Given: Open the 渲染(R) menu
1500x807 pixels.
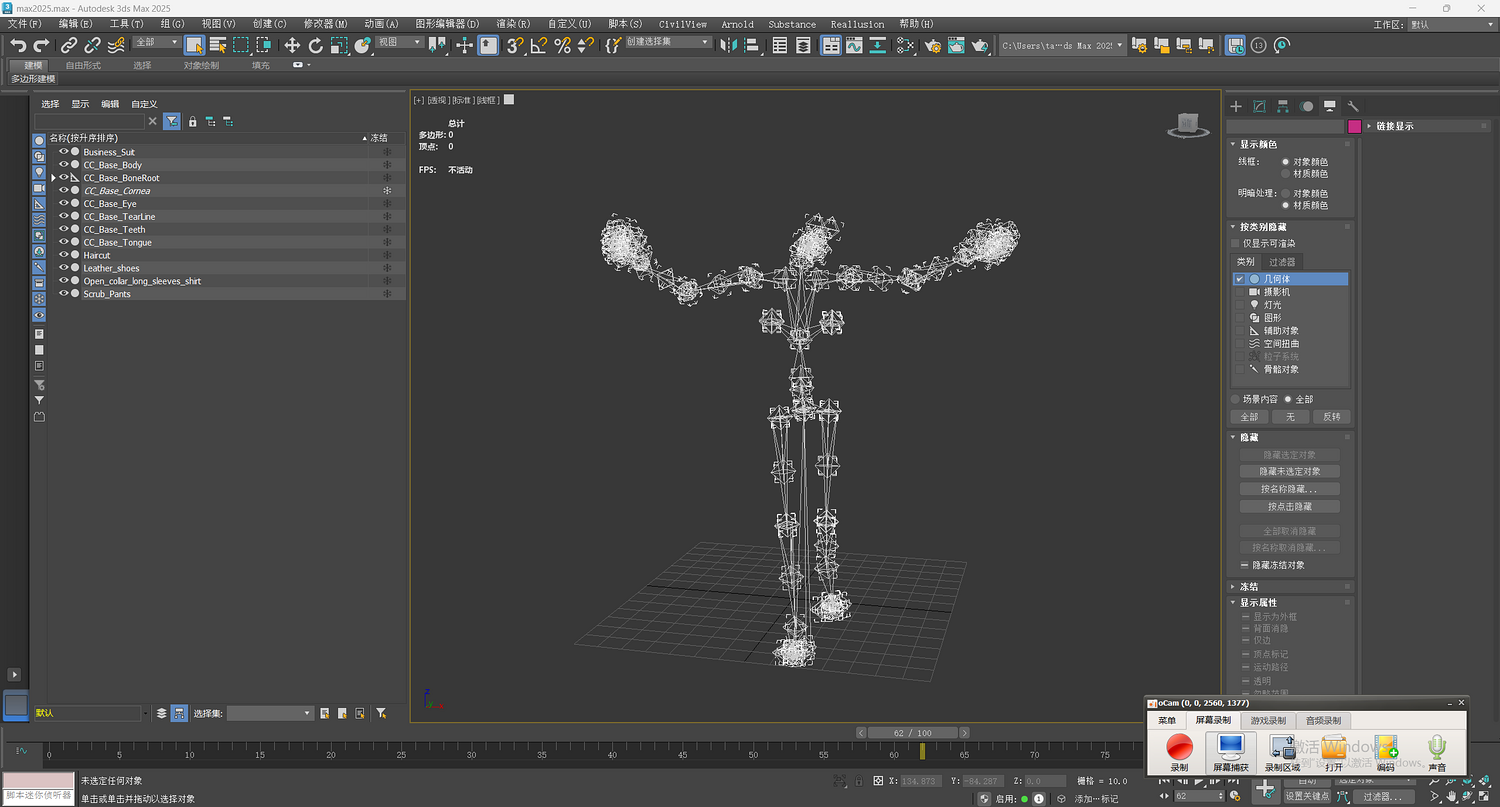Looking at the screenshot, I should [x=514, y=24].
